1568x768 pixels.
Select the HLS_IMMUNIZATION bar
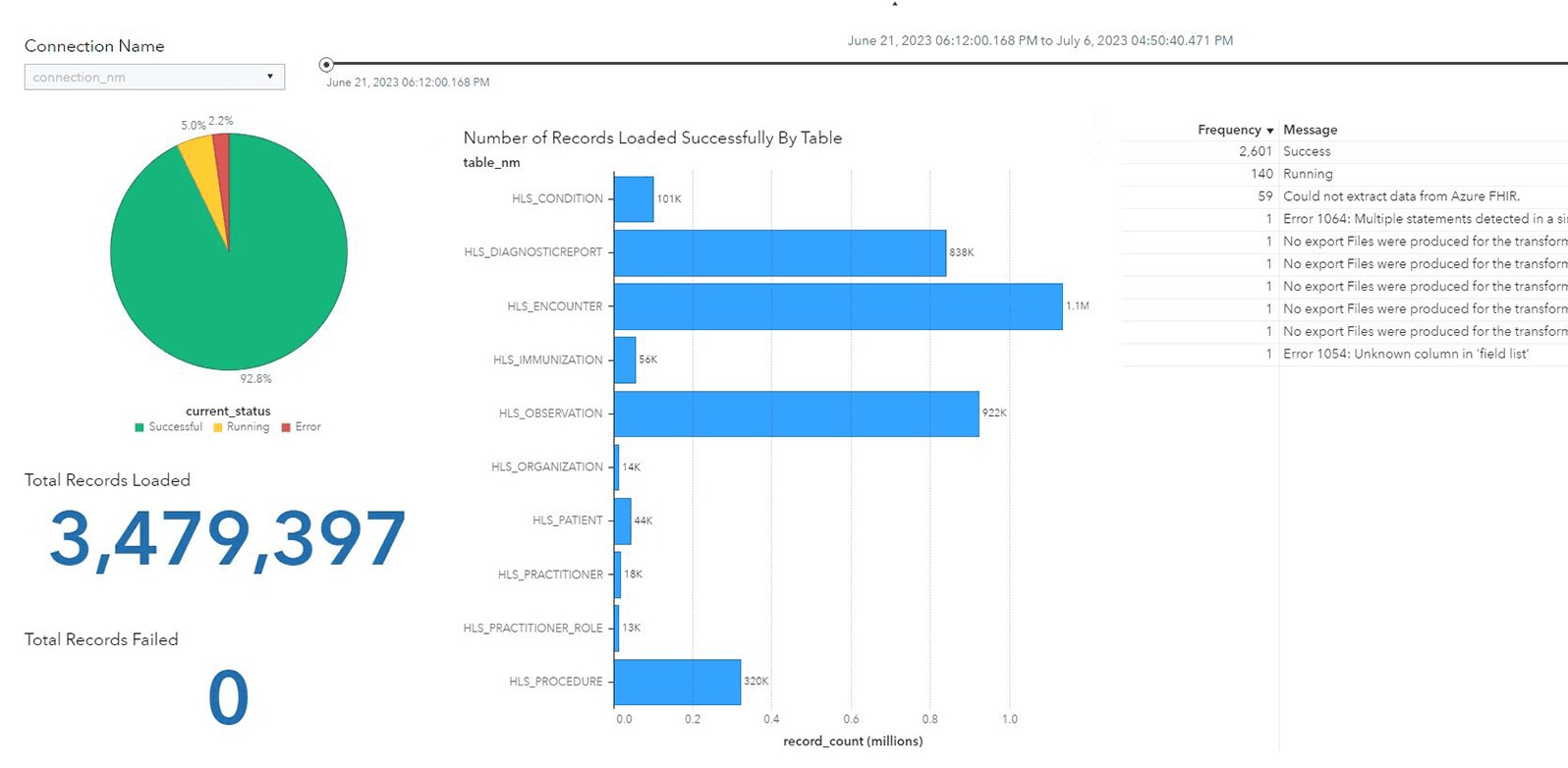coord(625,359)
